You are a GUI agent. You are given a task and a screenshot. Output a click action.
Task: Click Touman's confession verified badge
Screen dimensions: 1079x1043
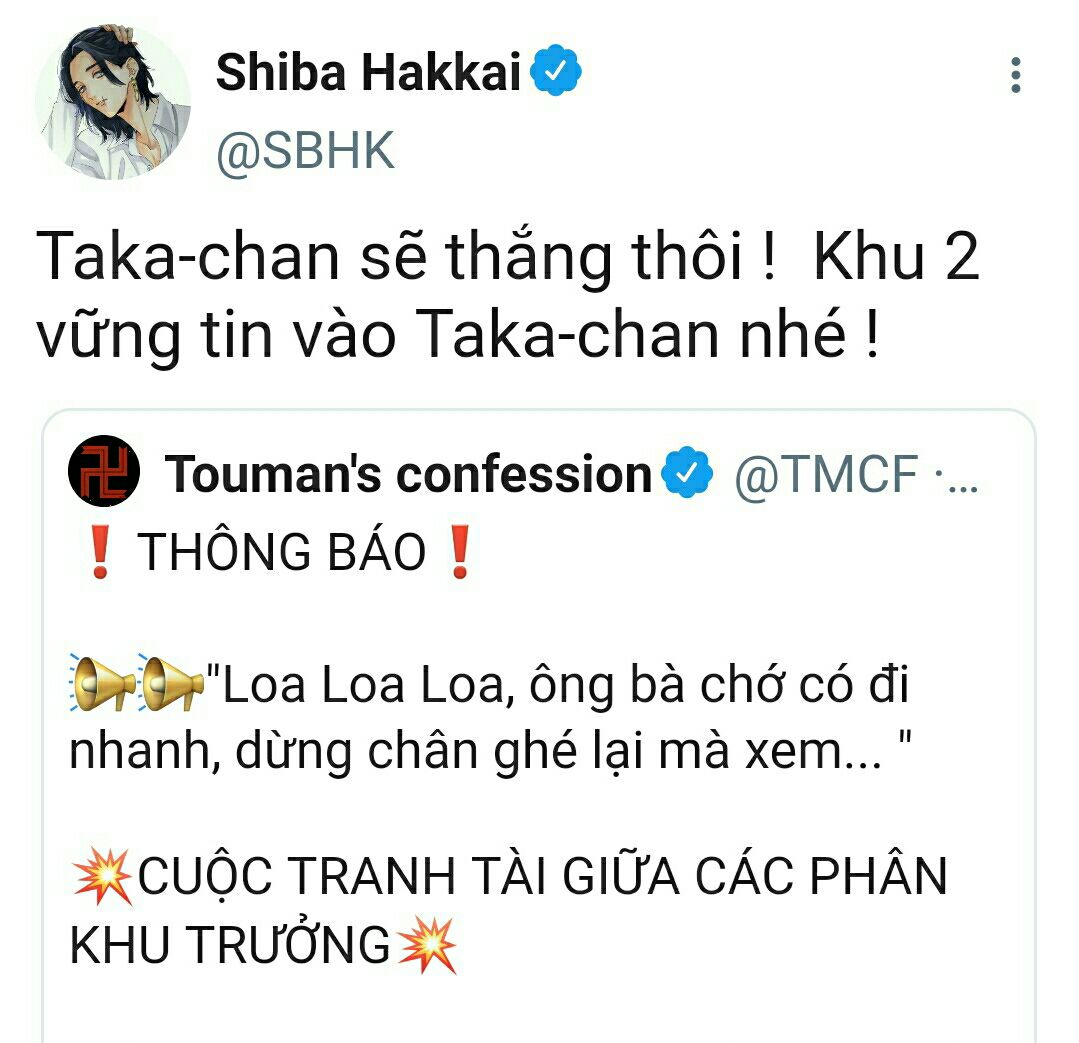tap(687, 473)
